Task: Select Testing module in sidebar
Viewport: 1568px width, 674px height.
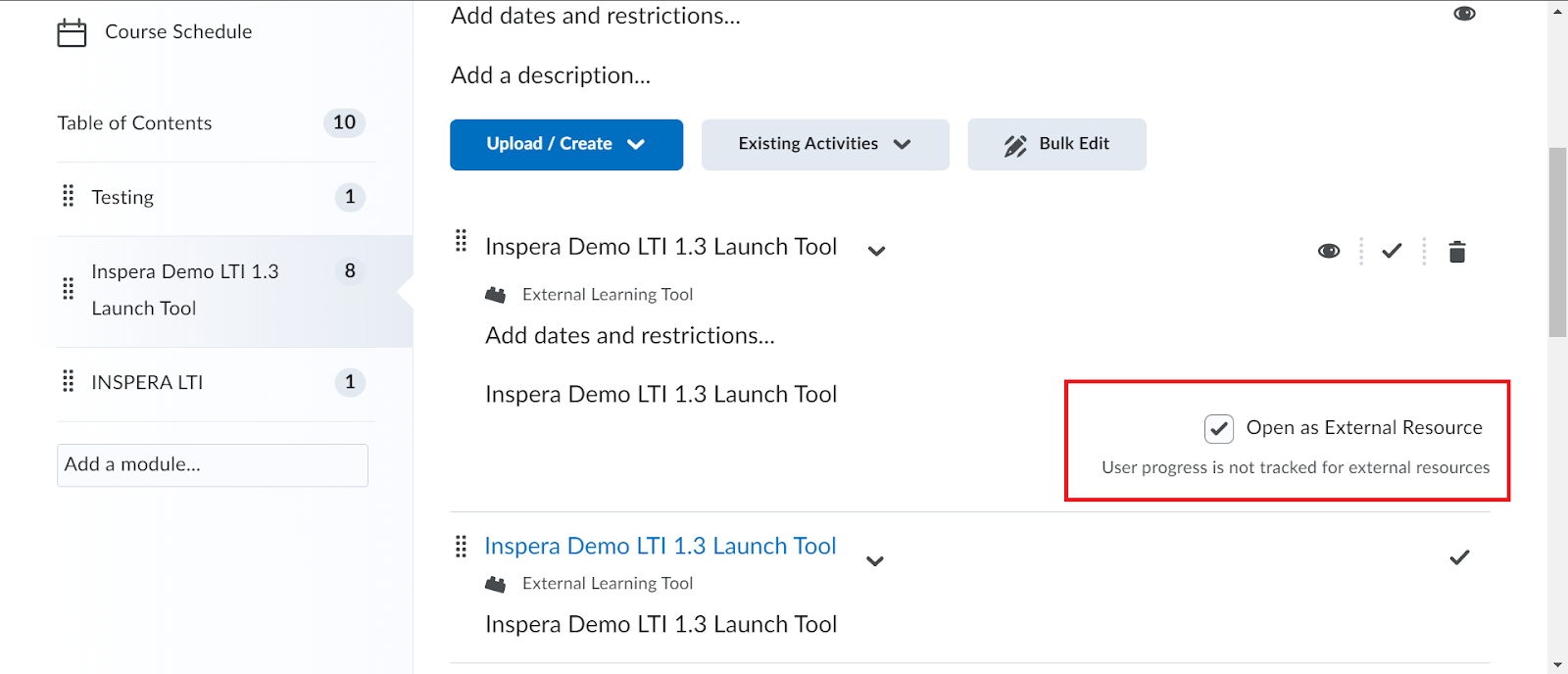Action: click(x=122, y=197)
